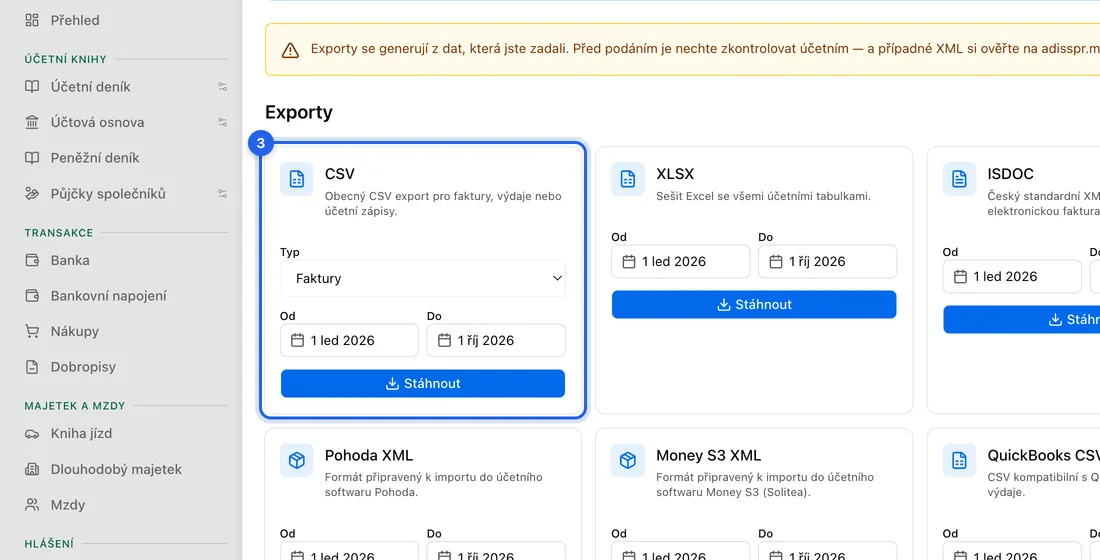
Task: Download the ISDOC export via Stáhnout
Action: tap(1021, 319)
